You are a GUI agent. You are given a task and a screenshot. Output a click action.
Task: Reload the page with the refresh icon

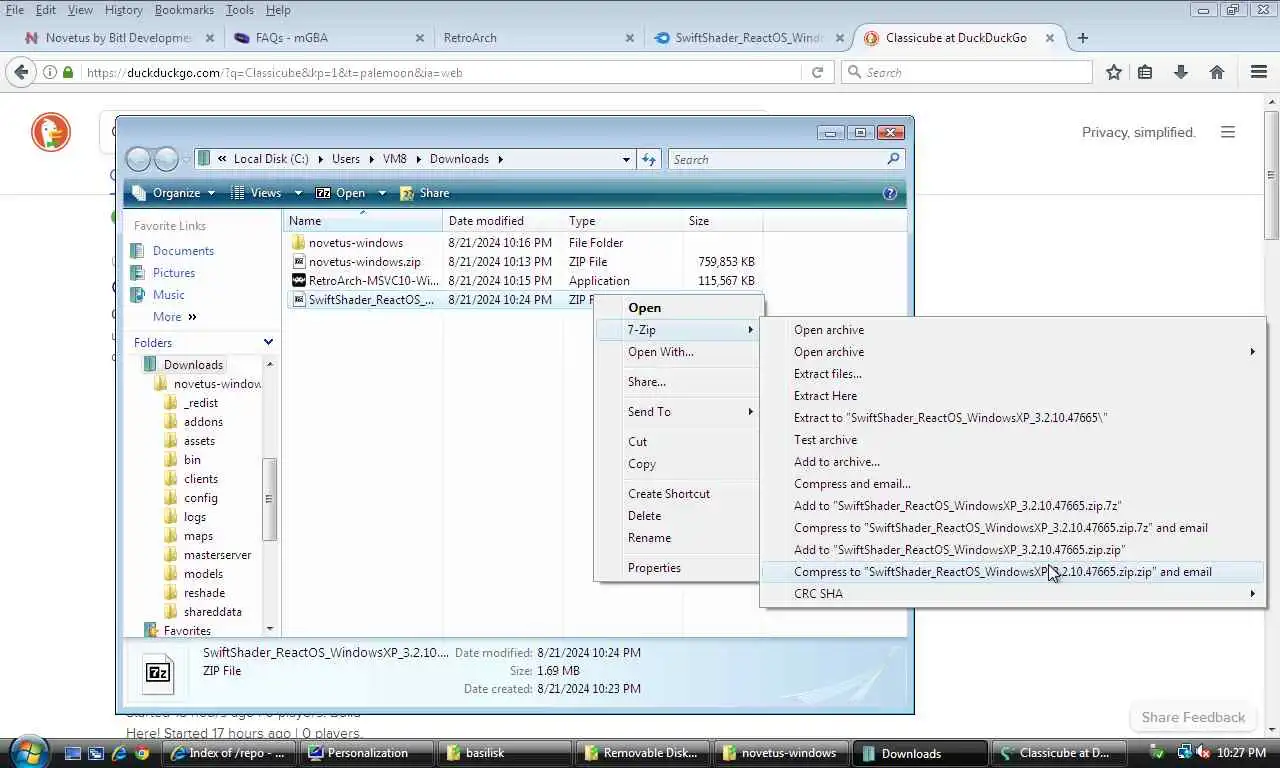click(x=817, y=72)
